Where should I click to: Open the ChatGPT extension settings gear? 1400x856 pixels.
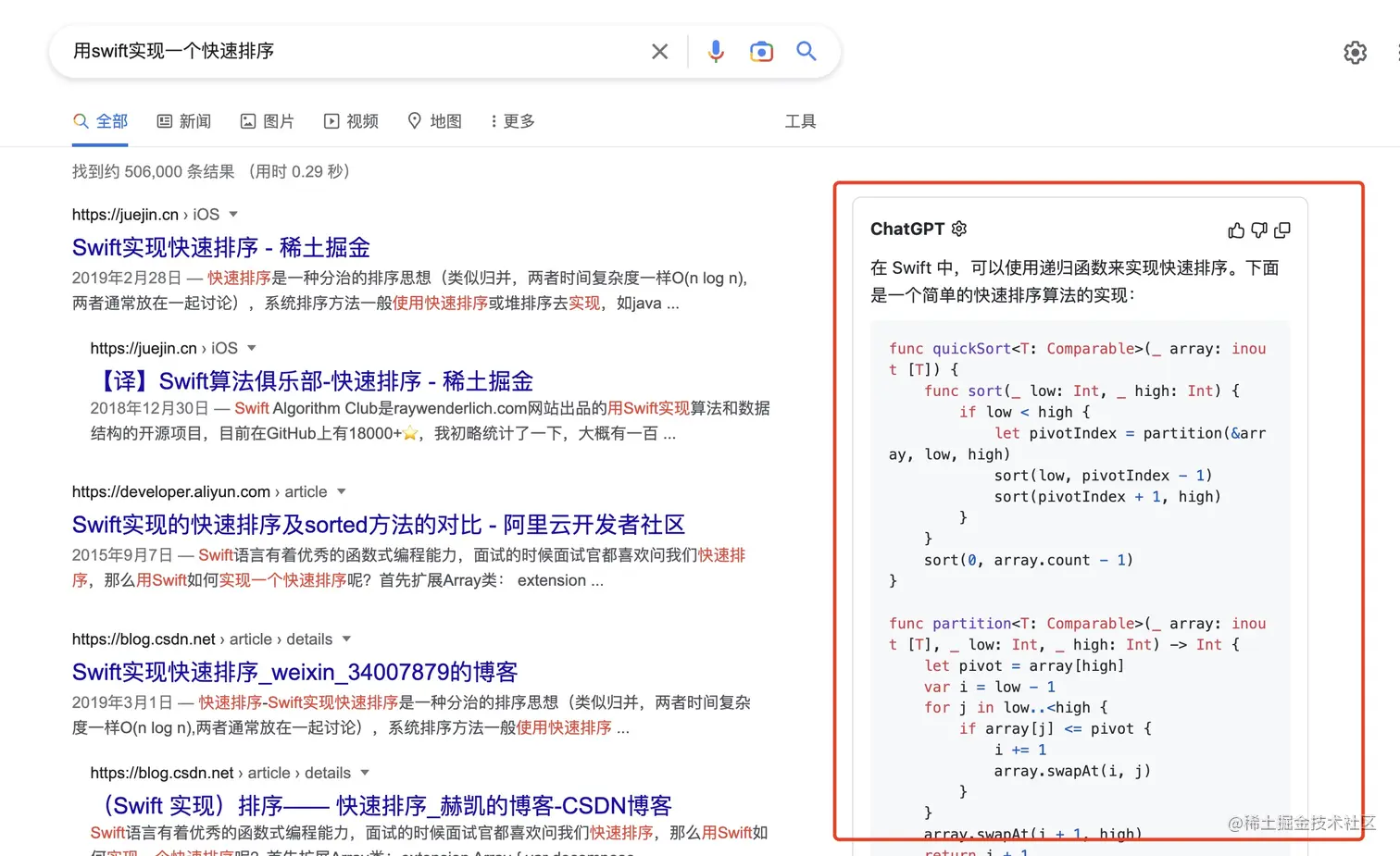tap(958, 229)
